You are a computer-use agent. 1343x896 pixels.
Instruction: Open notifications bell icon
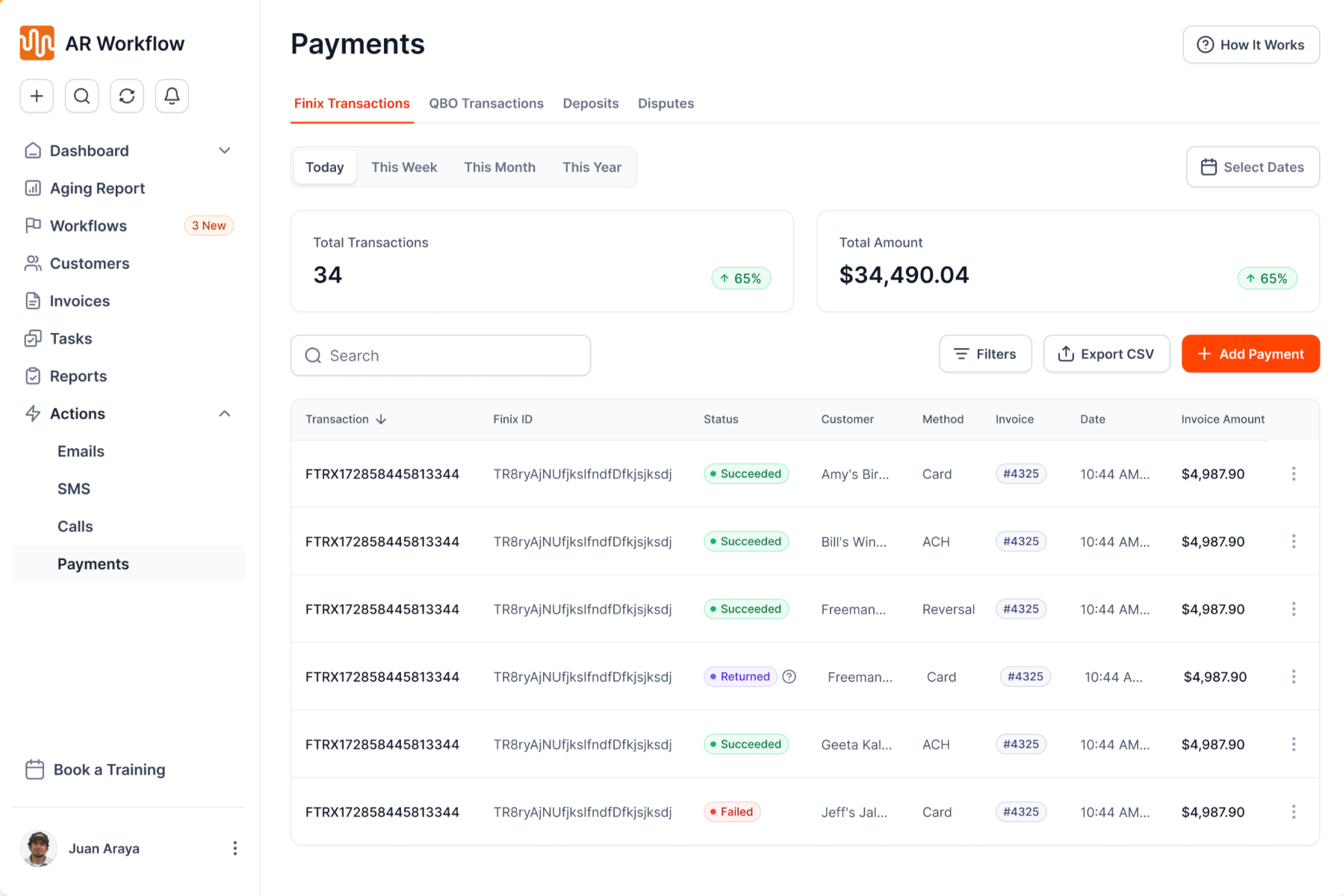[172, 96]
